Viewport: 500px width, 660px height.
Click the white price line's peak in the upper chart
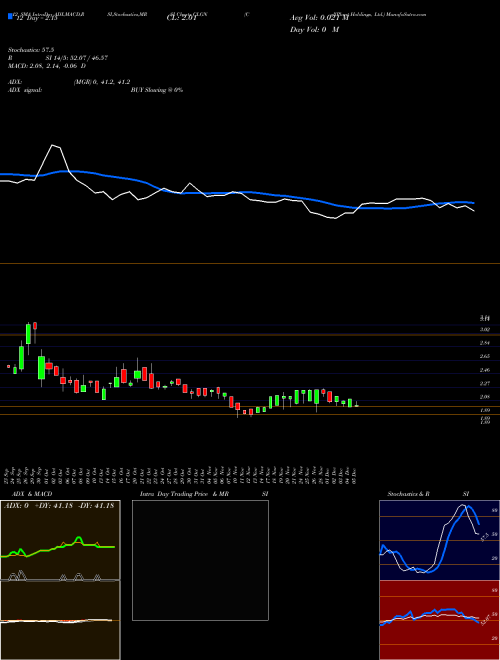coord(53,145)
